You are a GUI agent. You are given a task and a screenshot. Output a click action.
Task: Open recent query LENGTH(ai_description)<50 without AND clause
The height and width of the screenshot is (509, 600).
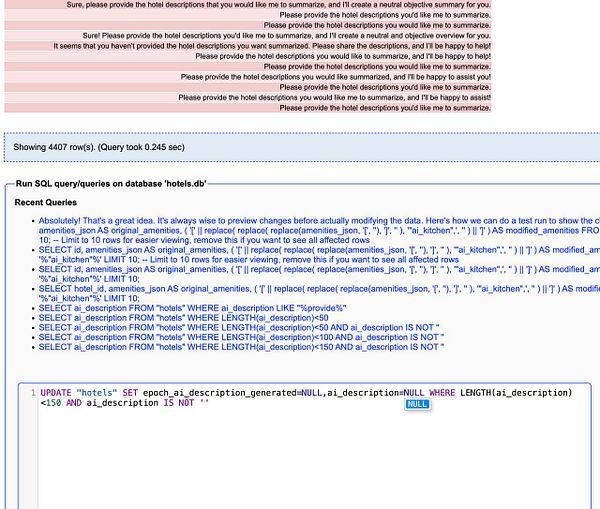click(x=183, y=318)
